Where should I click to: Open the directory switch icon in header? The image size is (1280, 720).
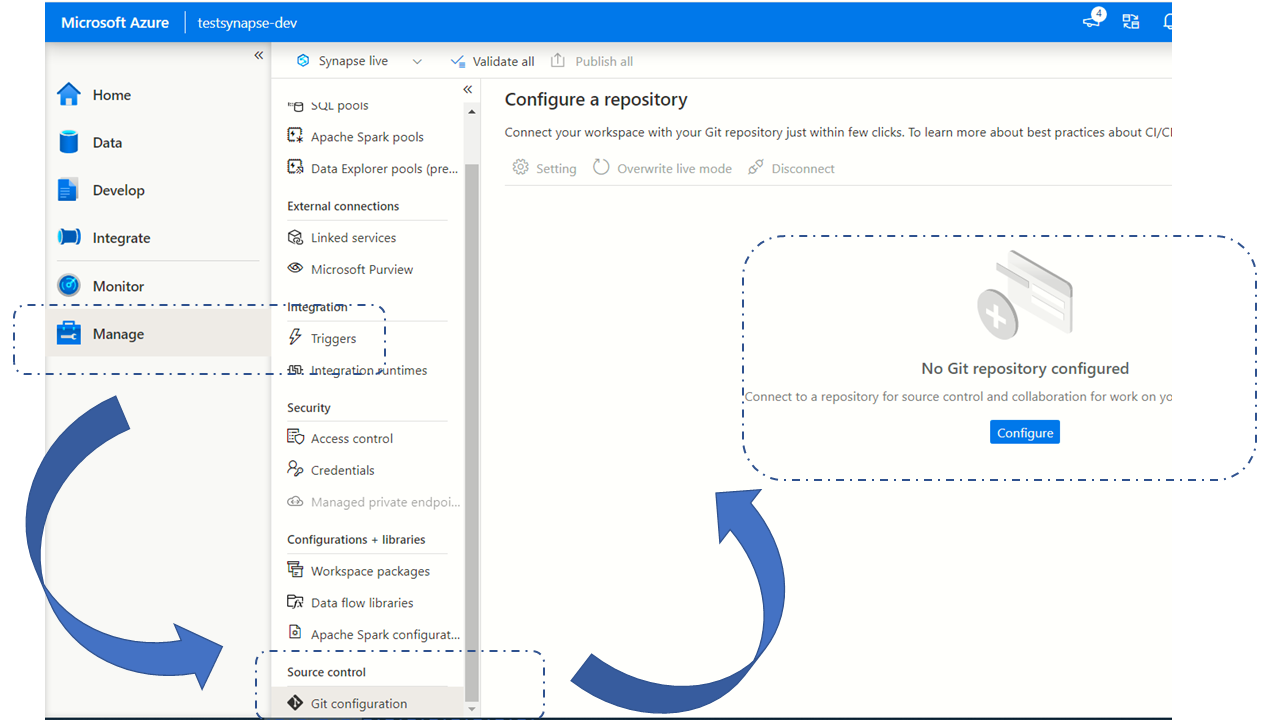[x=1131, y=22]
